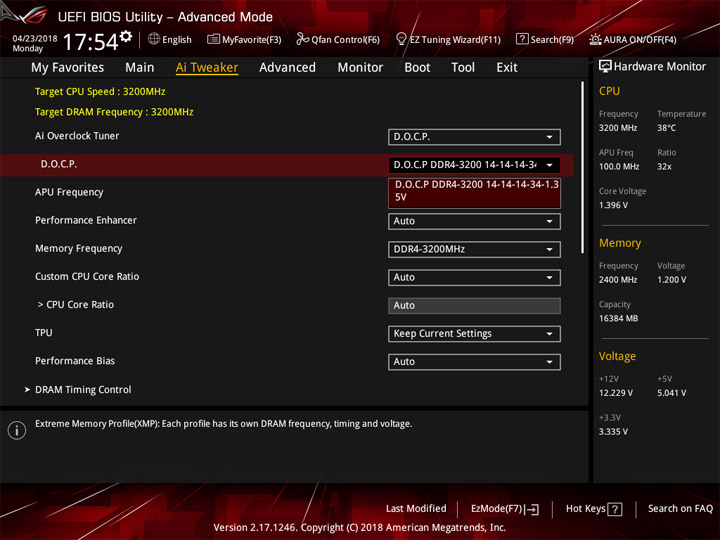The width and height of the screenshot is (720, 540).
Task: Click APU Freq value 100.0 MHz
Action: (619, 167)
